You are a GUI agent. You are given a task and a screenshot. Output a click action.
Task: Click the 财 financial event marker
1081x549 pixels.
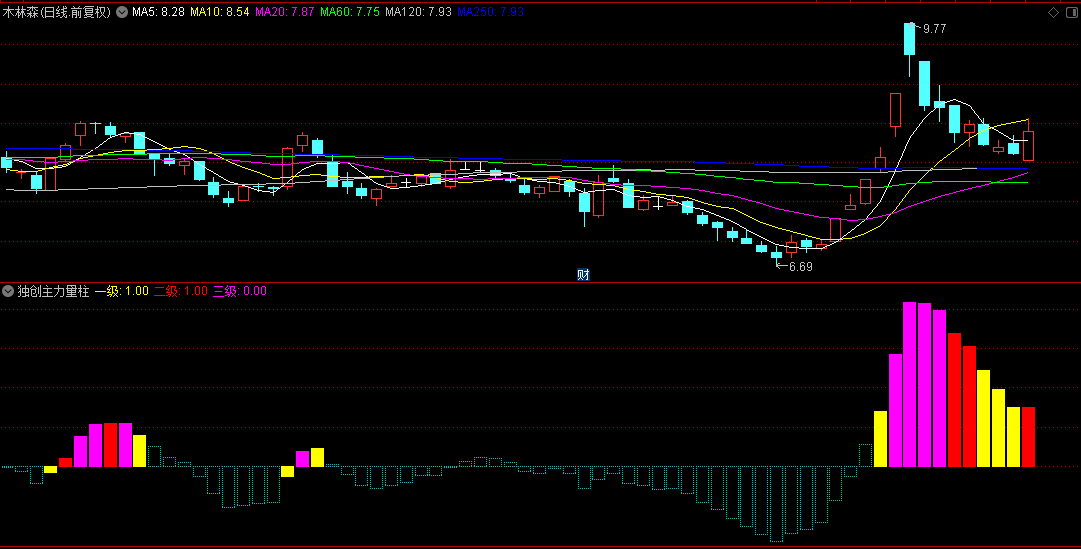click(x=582, y=274)
